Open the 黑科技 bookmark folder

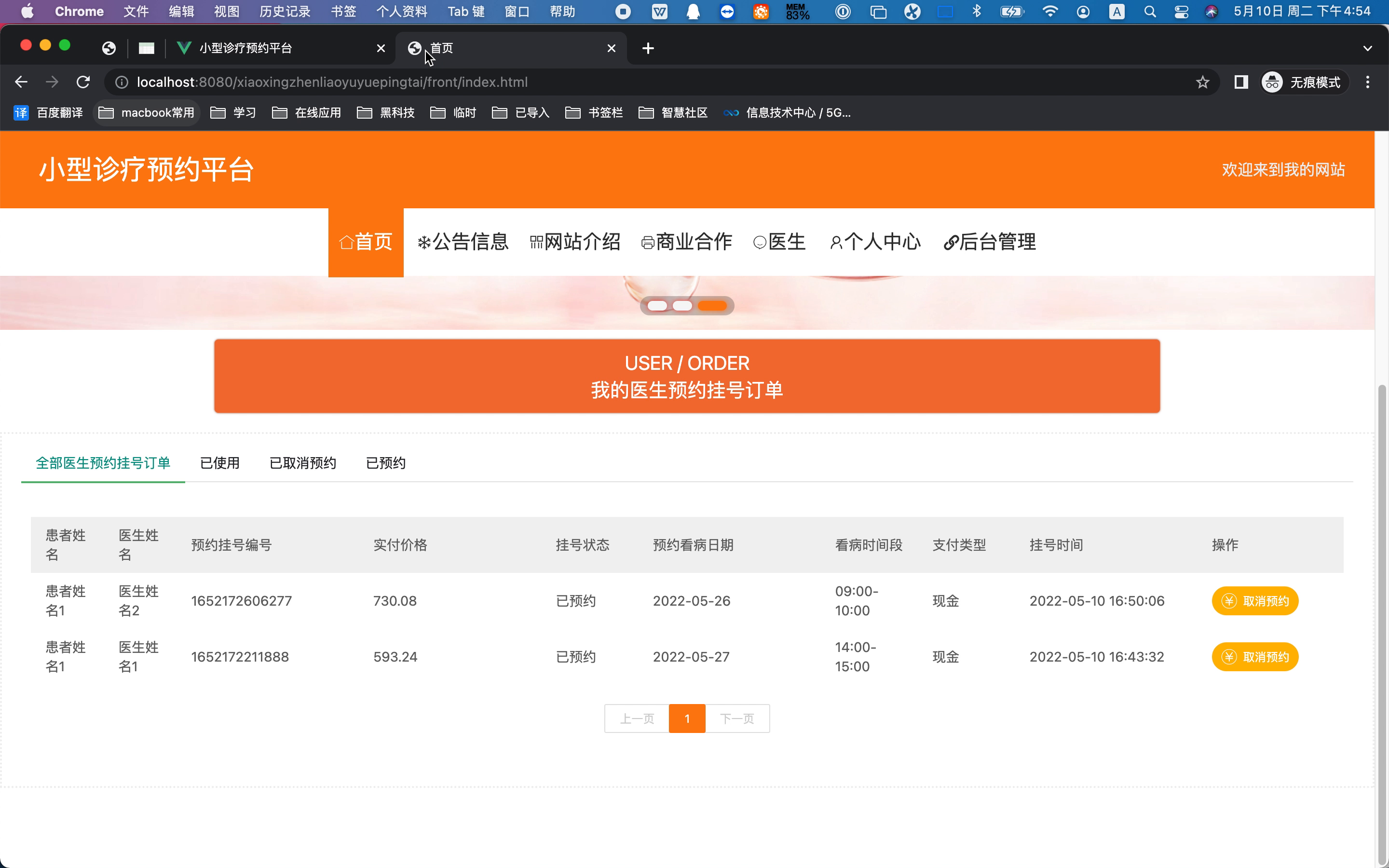(386, 112)
